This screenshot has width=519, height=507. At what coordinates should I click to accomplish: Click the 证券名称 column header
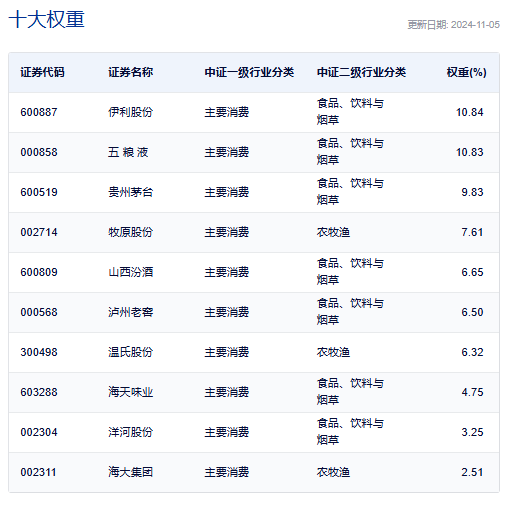pos(130,72)
